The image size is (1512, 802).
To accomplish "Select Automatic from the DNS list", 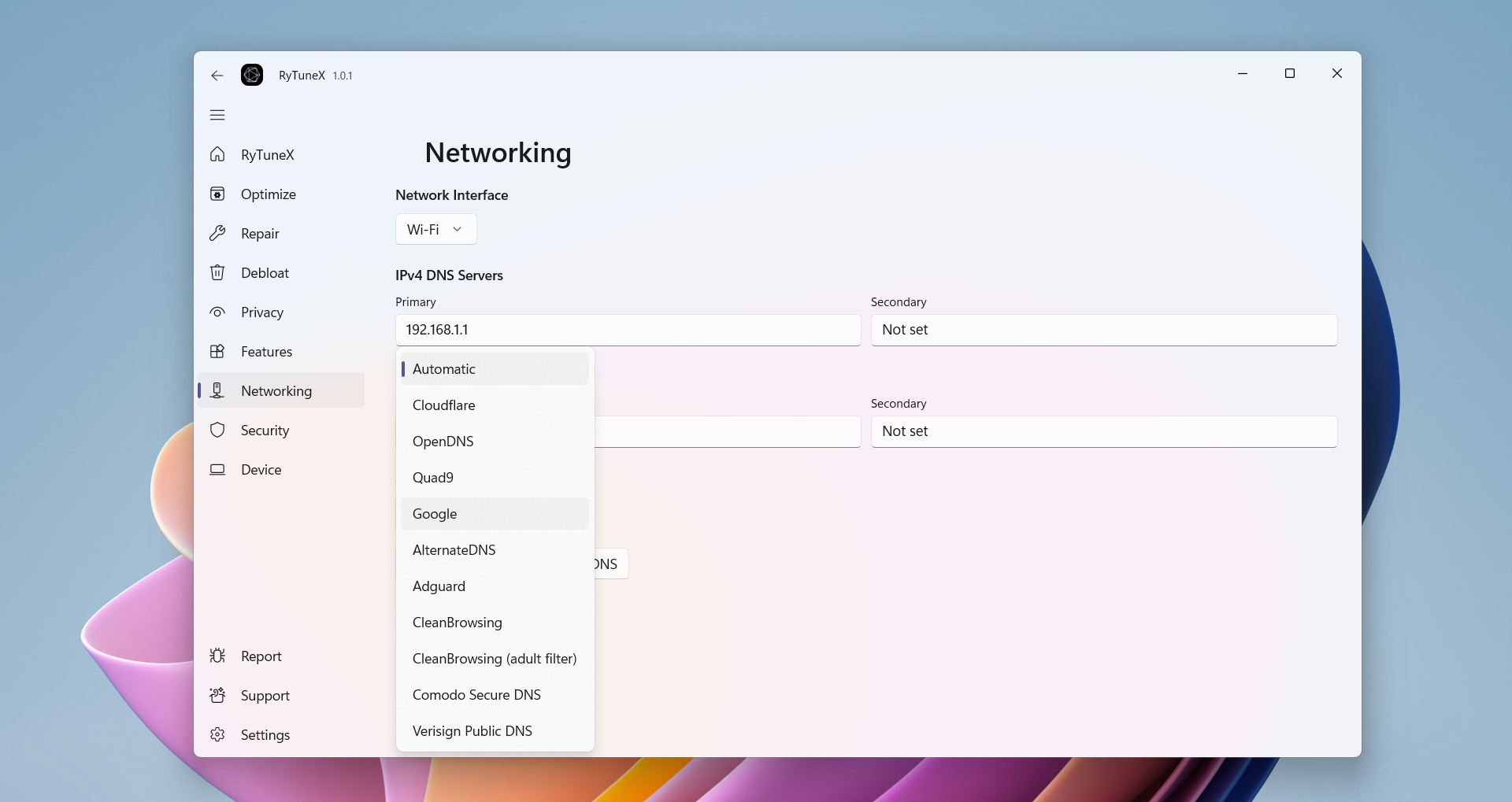I will pyautogui.click(x=495, y=369).
